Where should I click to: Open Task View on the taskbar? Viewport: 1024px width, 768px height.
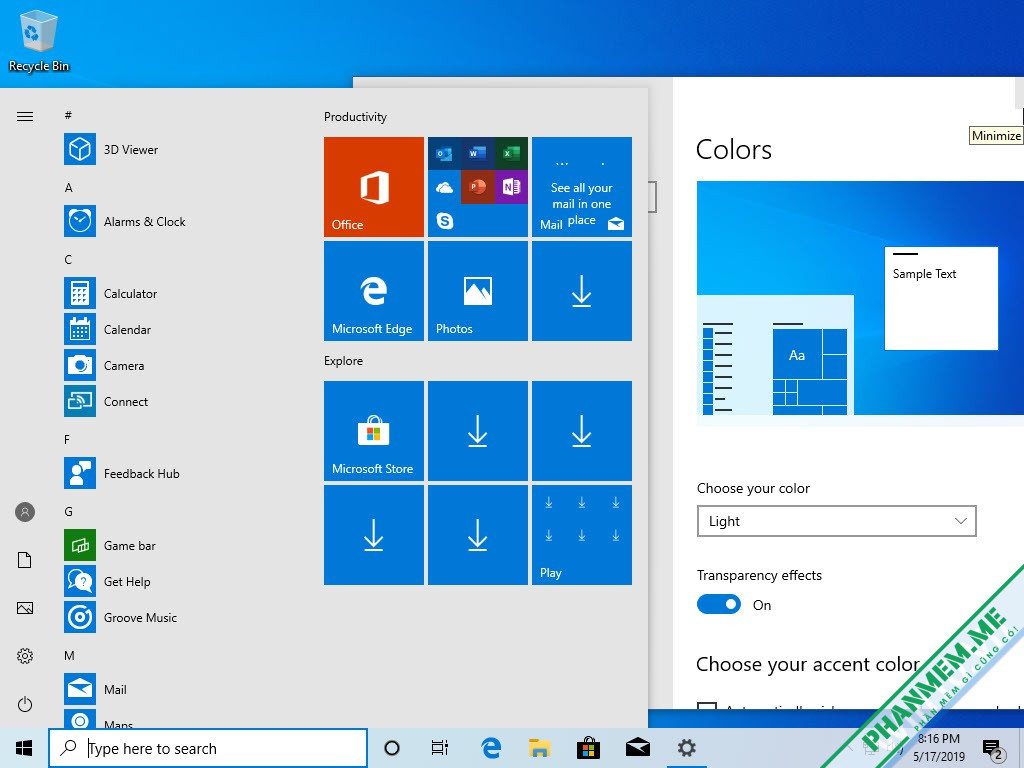pyautogui.click(x=440, y=748)
